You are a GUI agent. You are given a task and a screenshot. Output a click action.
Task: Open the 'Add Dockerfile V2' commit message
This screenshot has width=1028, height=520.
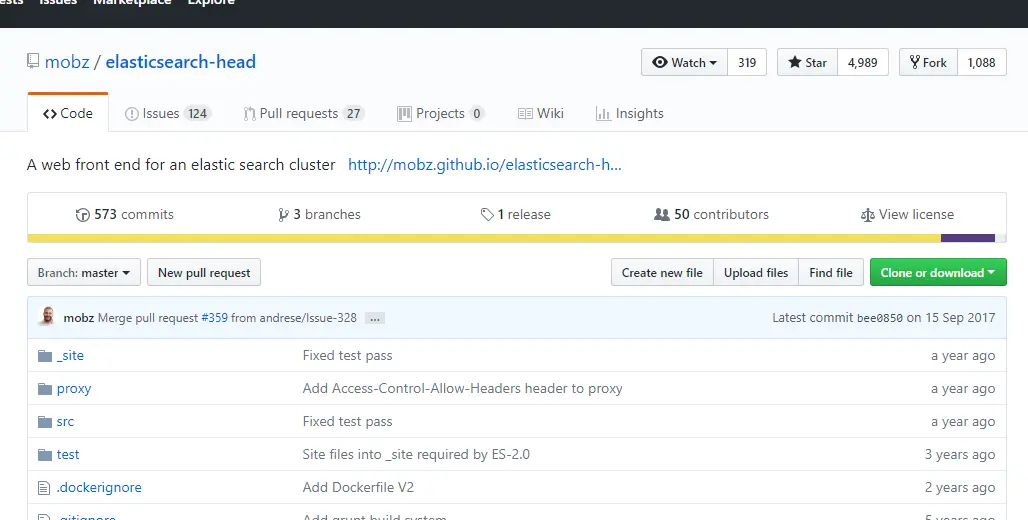pos(358,488)
